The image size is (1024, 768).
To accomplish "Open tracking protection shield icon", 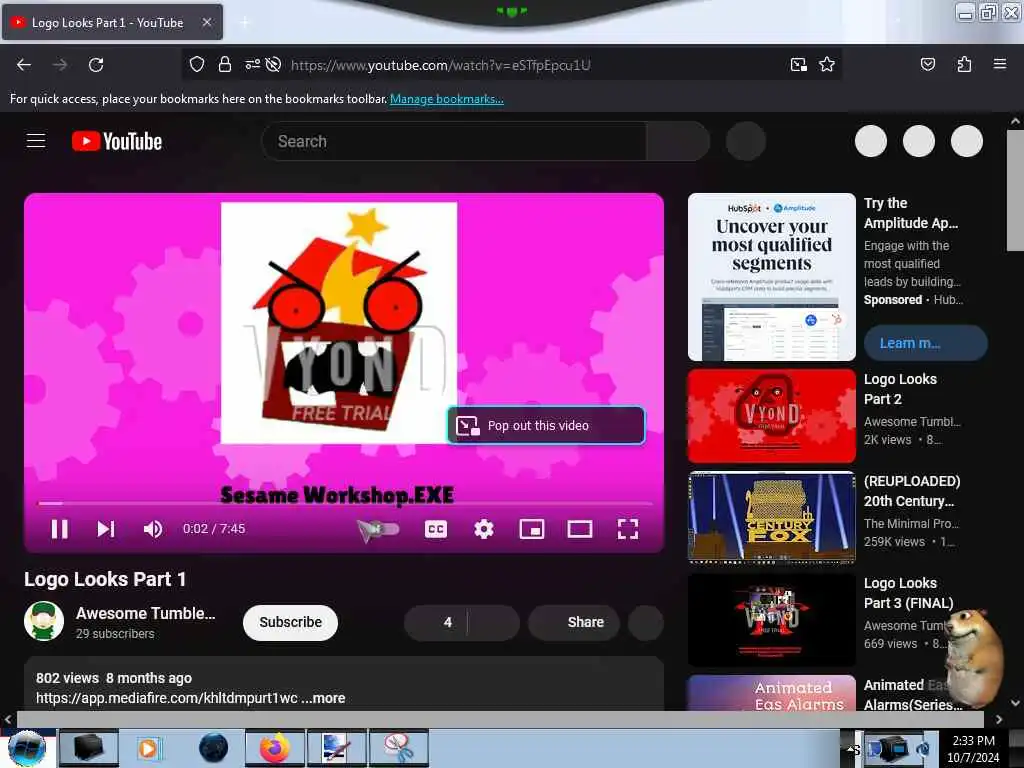I will 197,64.
